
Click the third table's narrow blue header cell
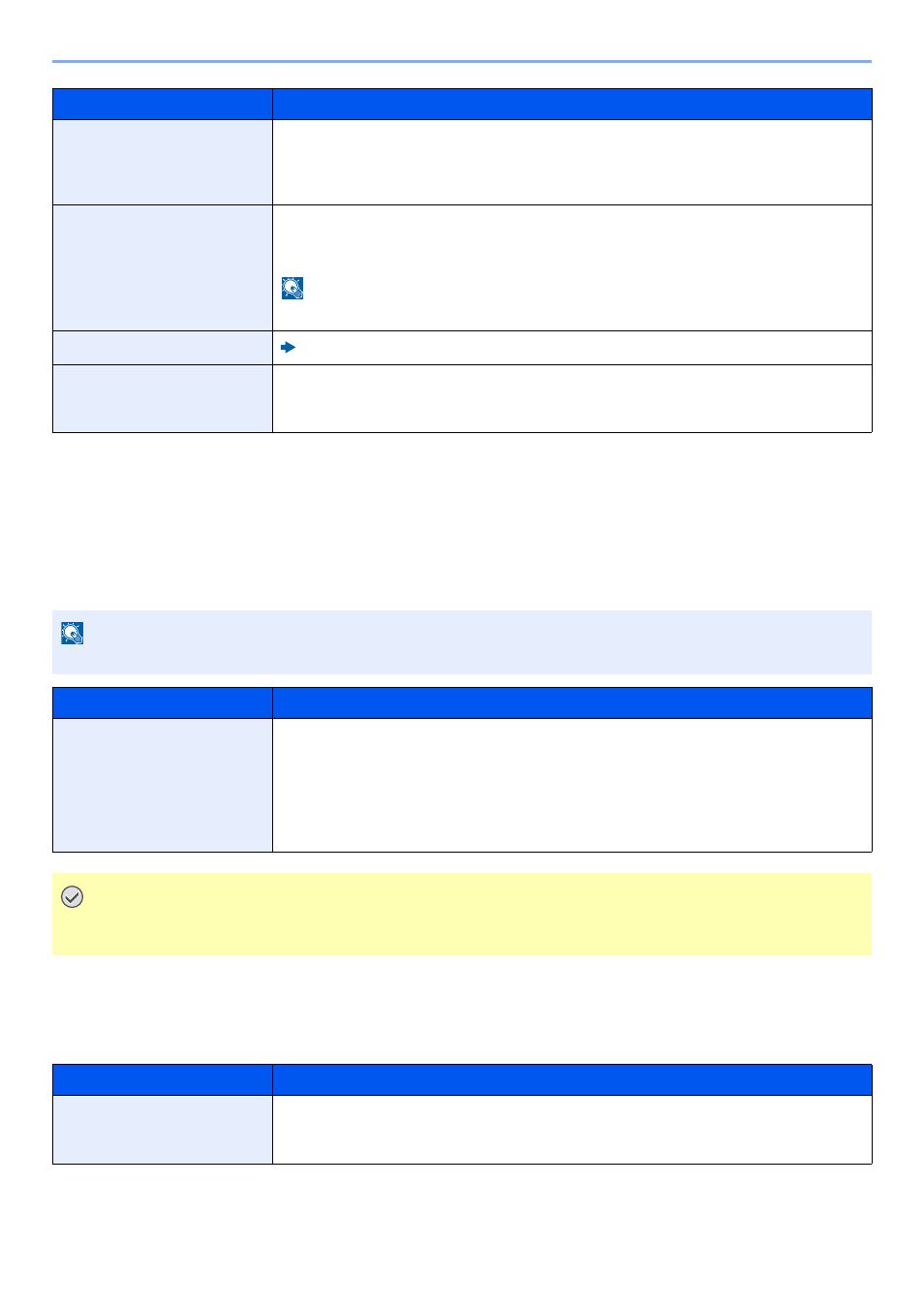[163, 1079]
